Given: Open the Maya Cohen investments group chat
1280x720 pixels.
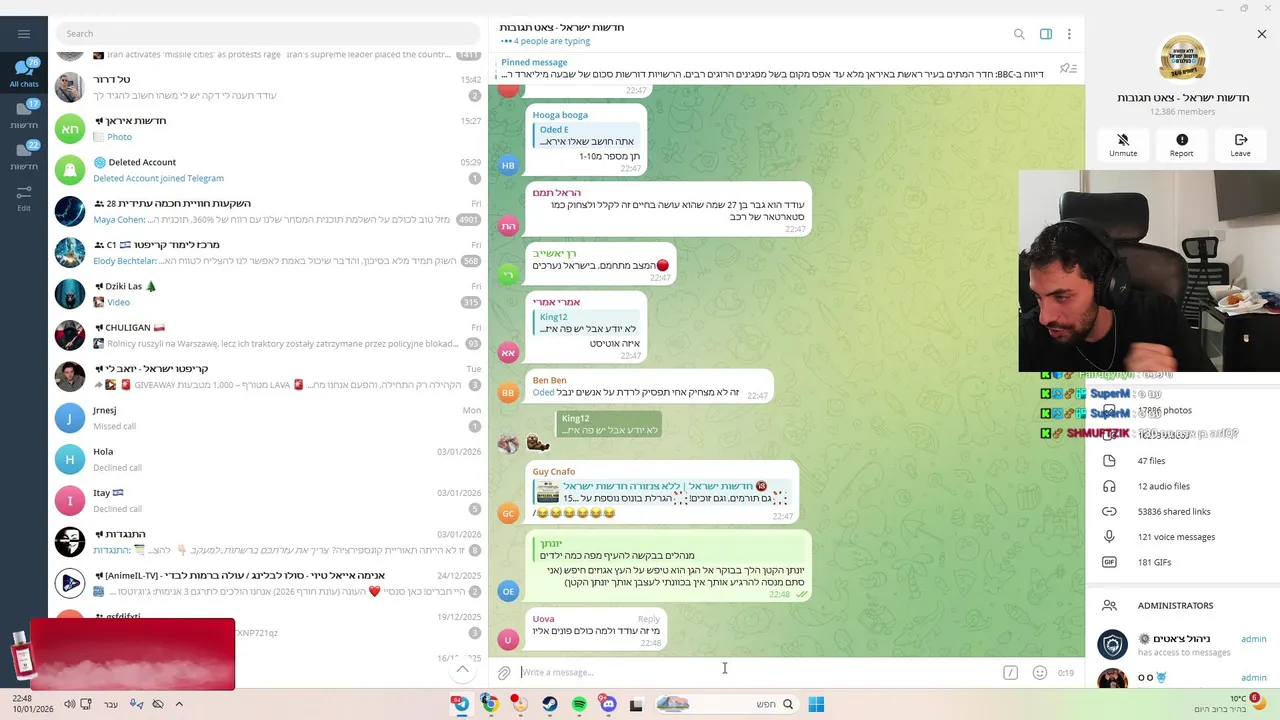Looking at the screenshot, I should [268, 211].
